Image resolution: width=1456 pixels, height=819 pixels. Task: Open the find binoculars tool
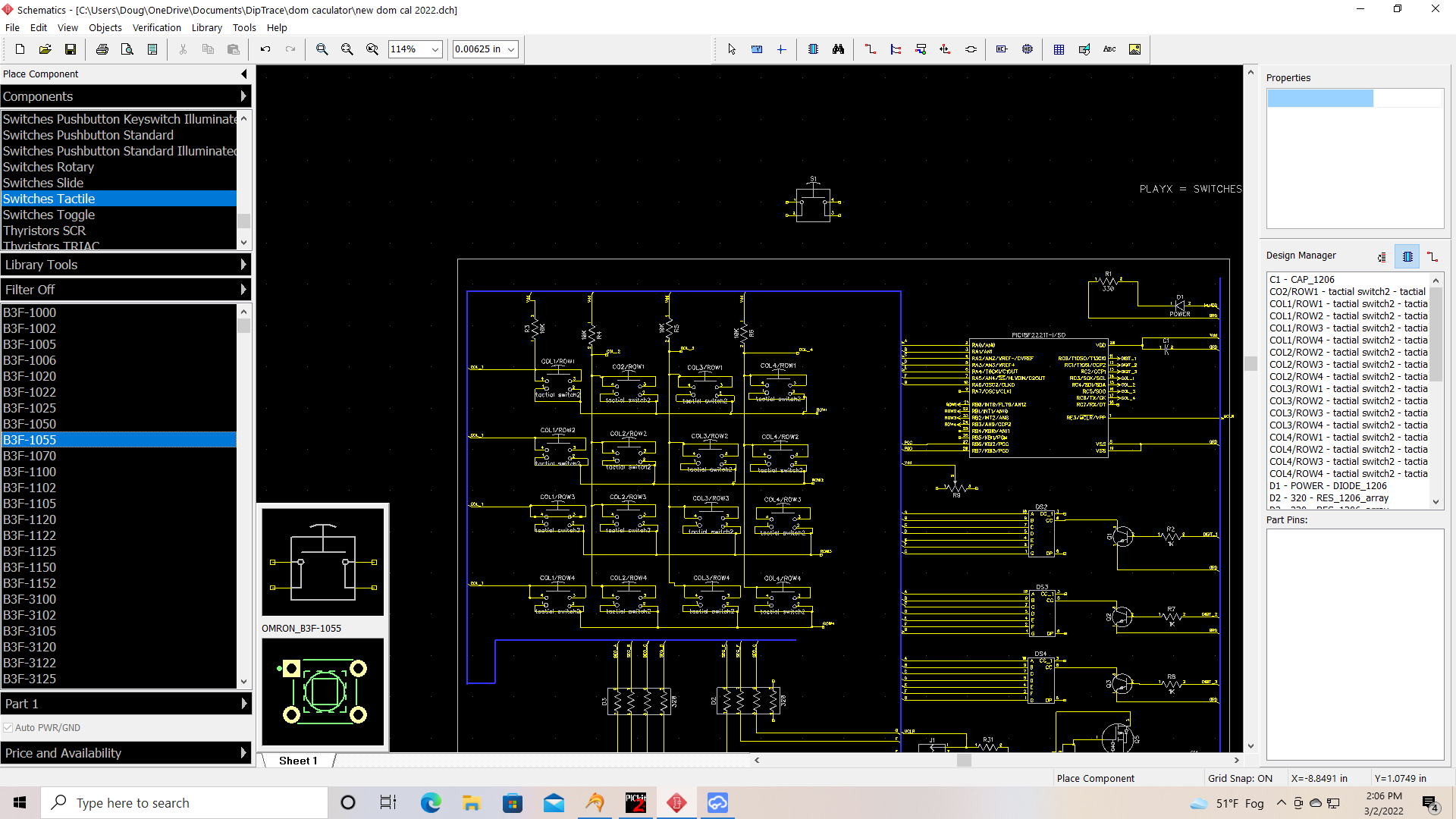pyautogui.click(x=838, y=49)
